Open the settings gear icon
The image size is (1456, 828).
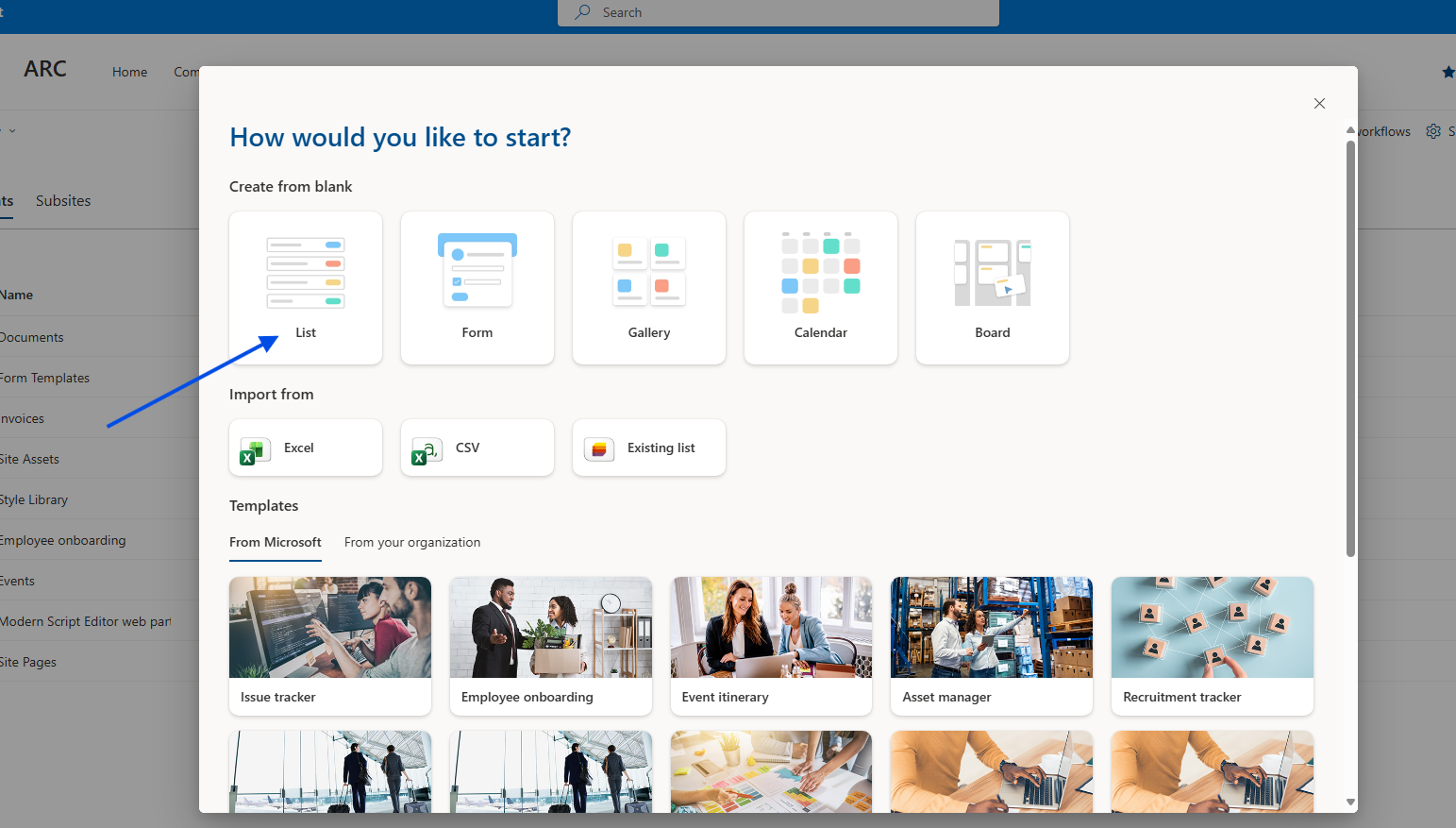(x=1433, y=131)
